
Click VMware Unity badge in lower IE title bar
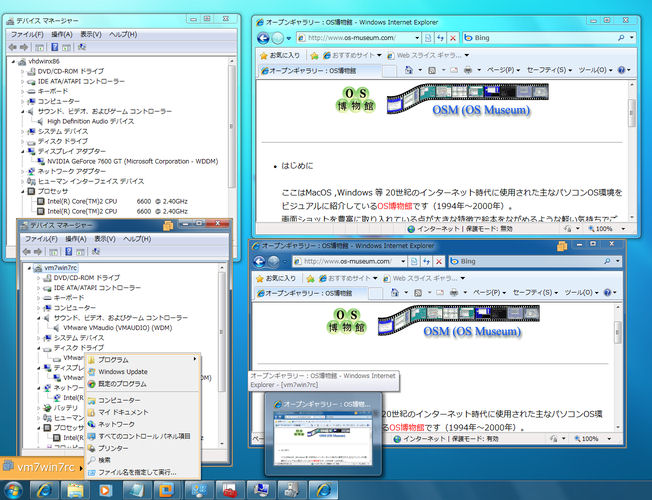(562, 246)
